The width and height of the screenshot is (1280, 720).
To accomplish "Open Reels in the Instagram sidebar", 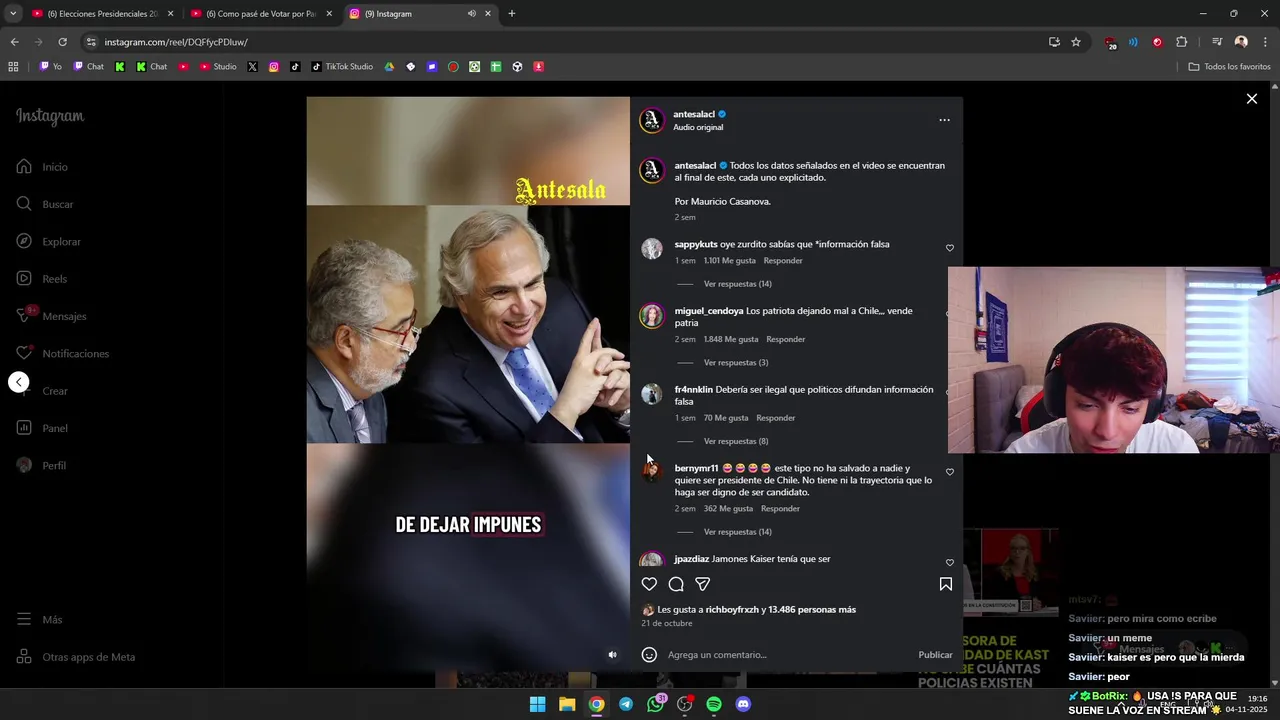I will coord(42,279).
